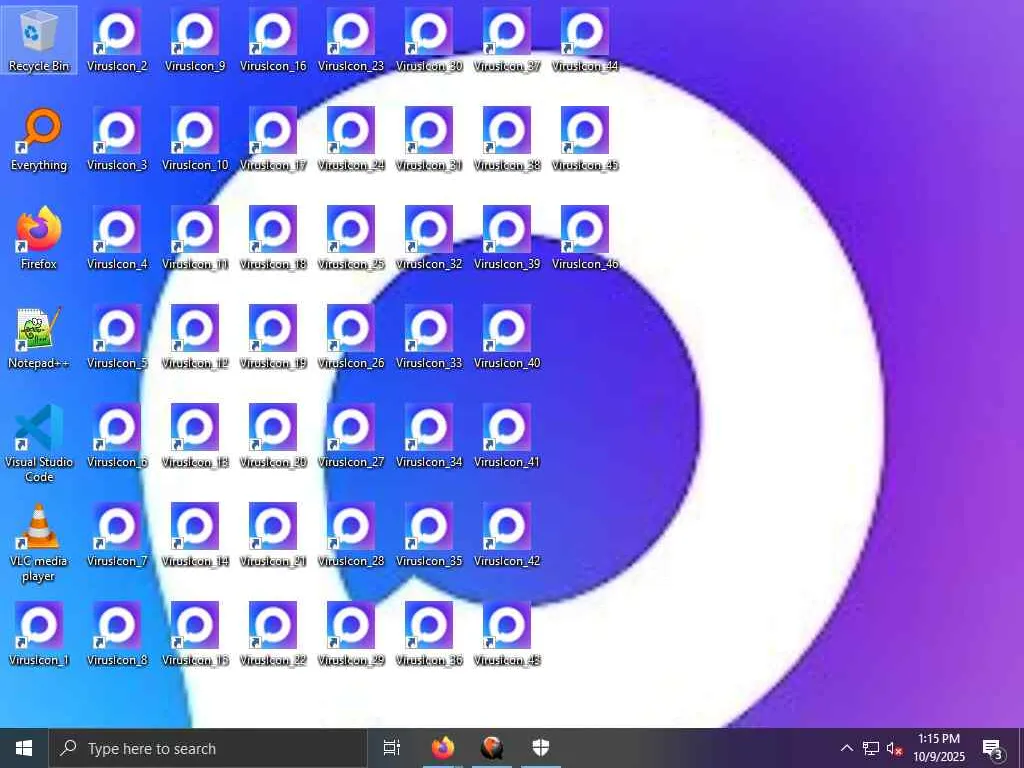Select the VirusIcon_30 icon

point(429,40)
